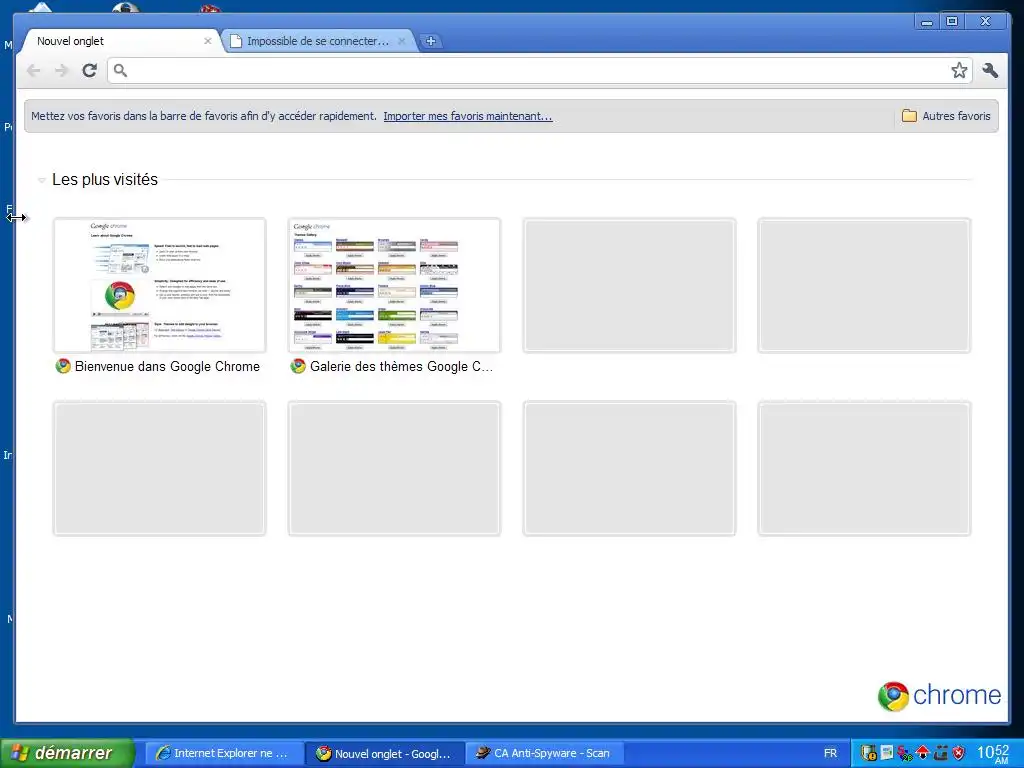The image size is (1024, 768).
Task: Click the back navigation arrow
Action: (x=33, y=71)
